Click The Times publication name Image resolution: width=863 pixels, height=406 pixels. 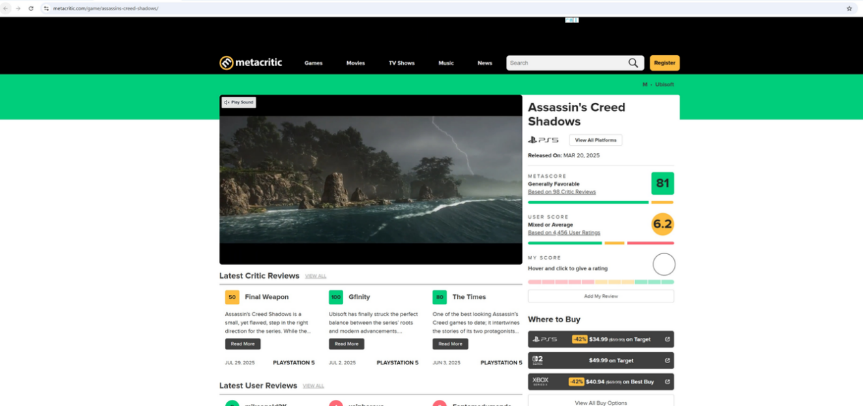point(469,297)
